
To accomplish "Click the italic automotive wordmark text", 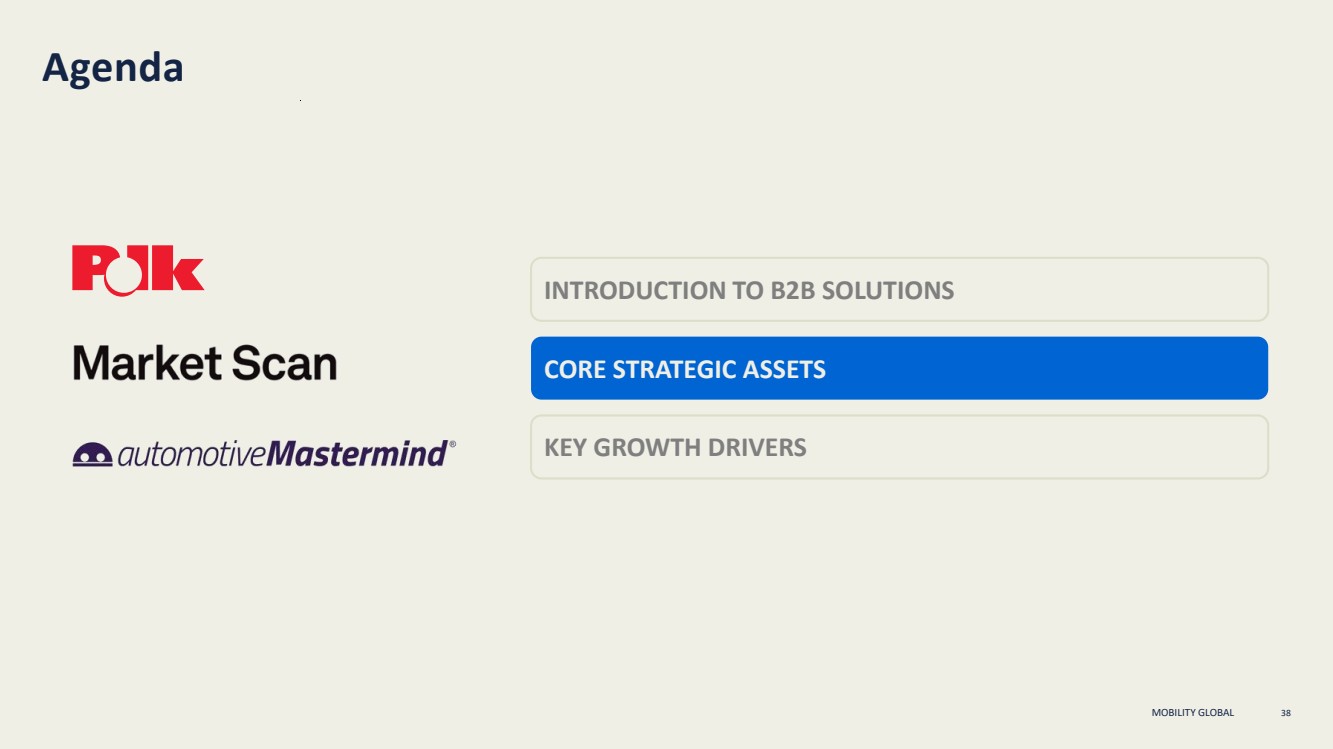I will coord(193,455).
